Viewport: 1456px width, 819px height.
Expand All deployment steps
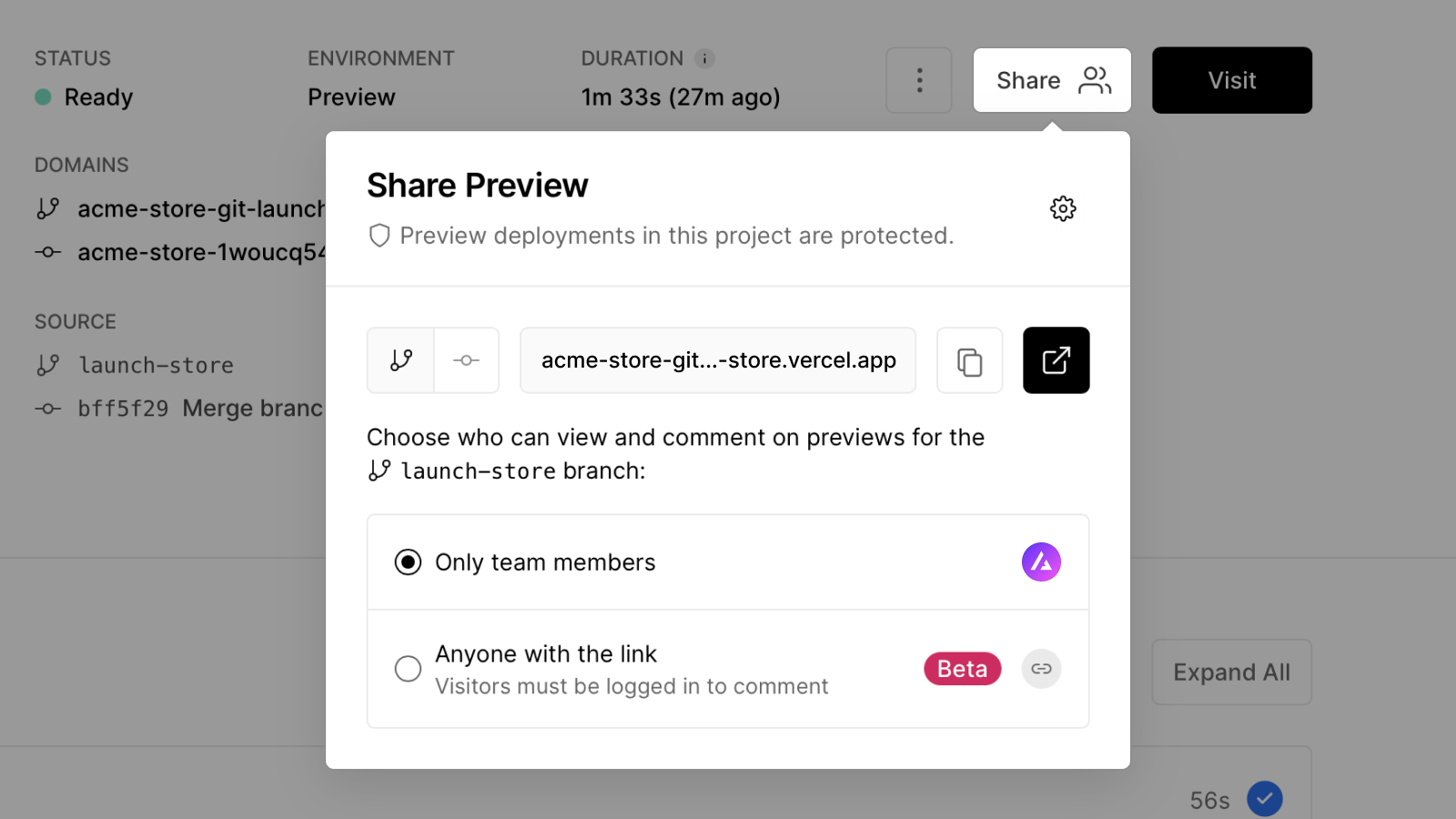1231,672
